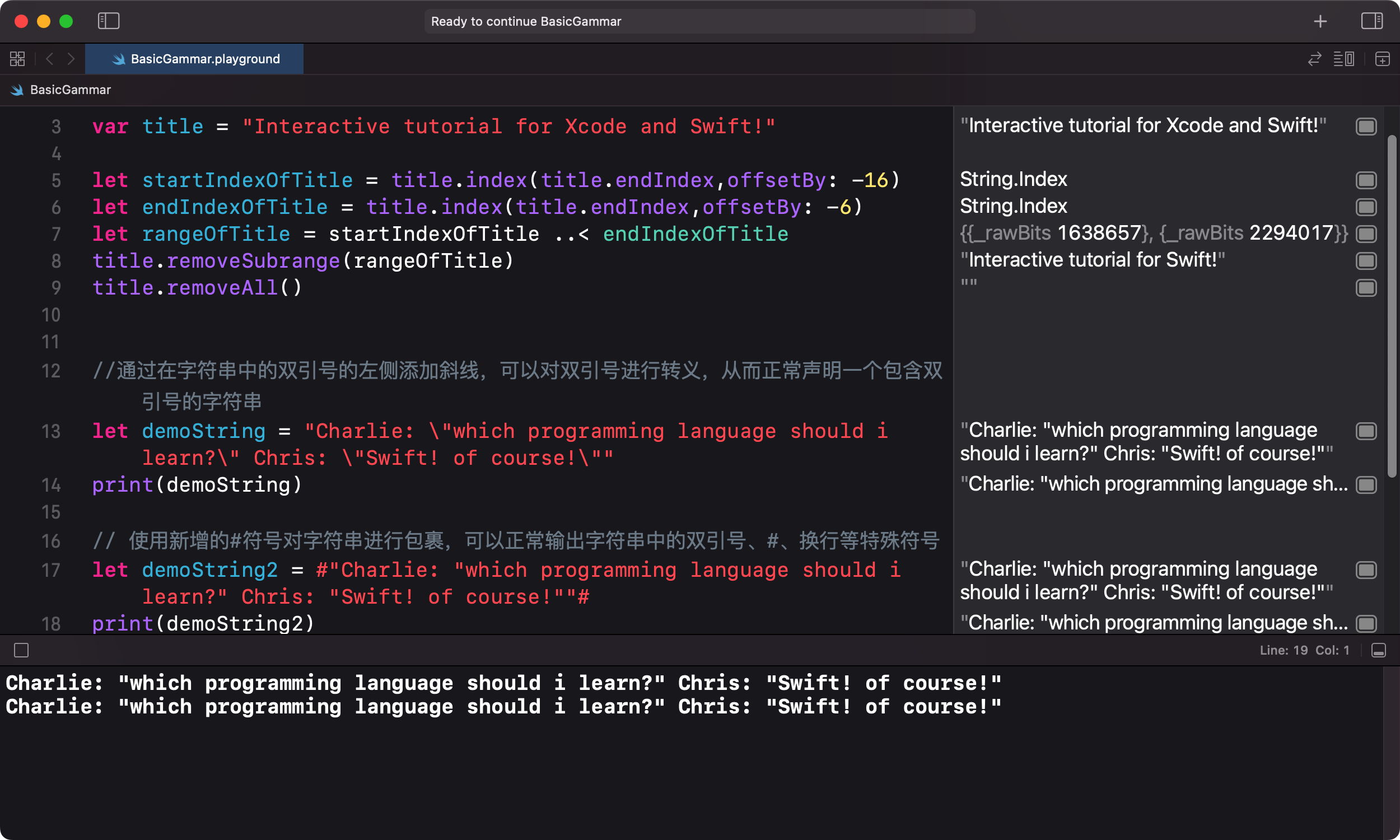Click "print" on line 14

tap(123, 485)
